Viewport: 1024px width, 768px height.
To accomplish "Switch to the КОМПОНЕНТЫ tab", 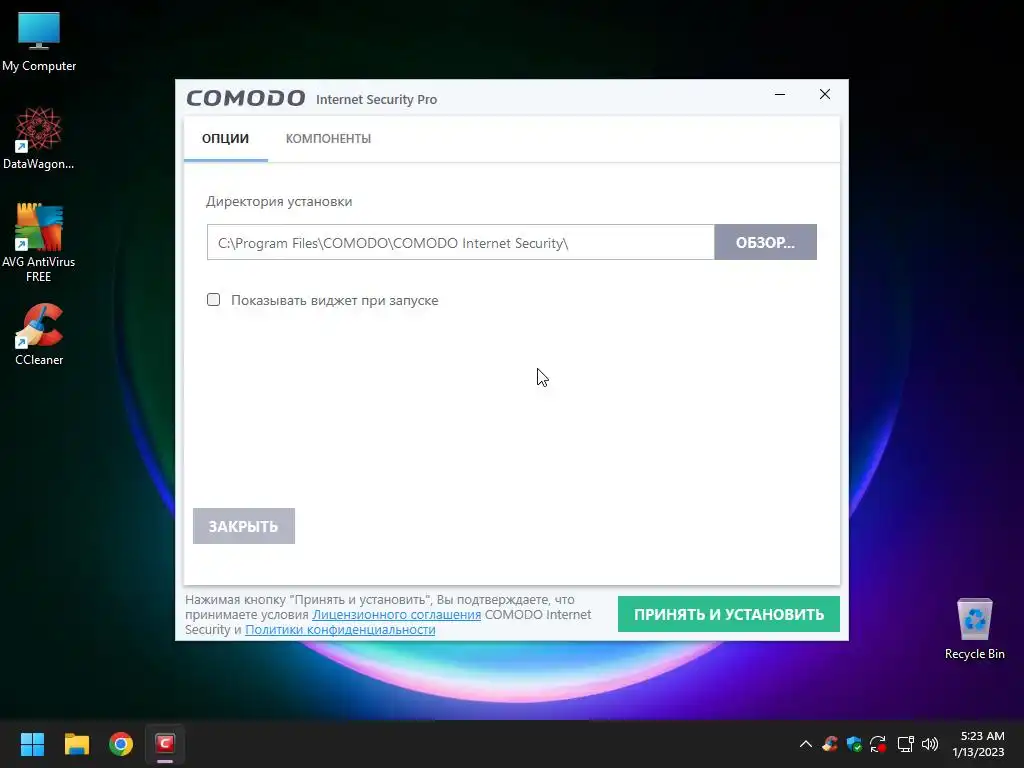I will [x=328, y=138].
